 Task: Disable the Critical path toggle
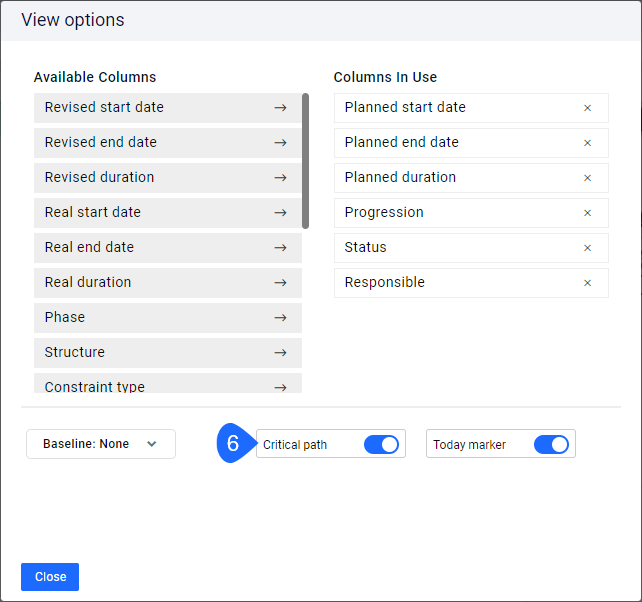(381, 444)
